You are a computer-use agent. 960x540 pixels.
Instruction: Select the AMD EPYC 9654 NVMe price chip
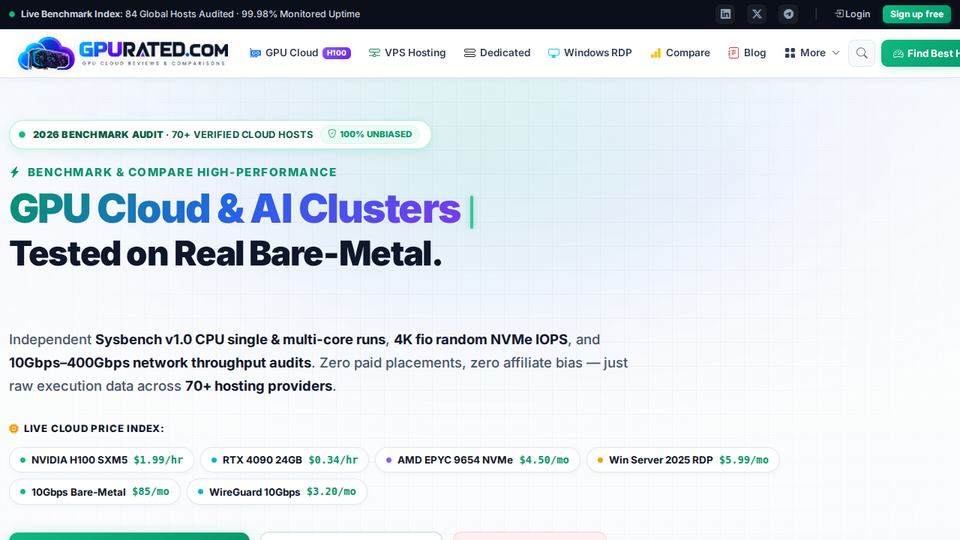(x=478, y=460)
